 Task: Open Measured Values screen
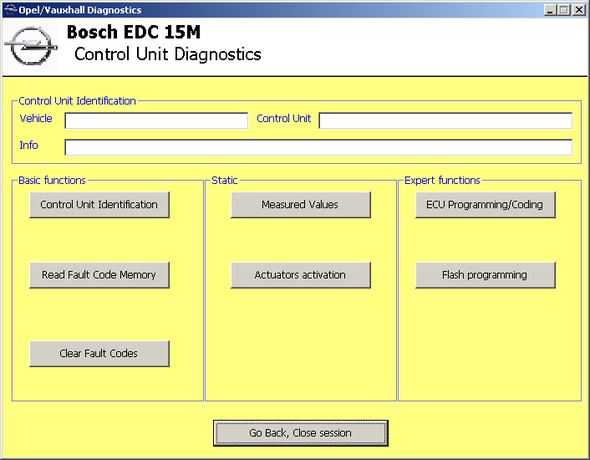(x=301, y=205)
